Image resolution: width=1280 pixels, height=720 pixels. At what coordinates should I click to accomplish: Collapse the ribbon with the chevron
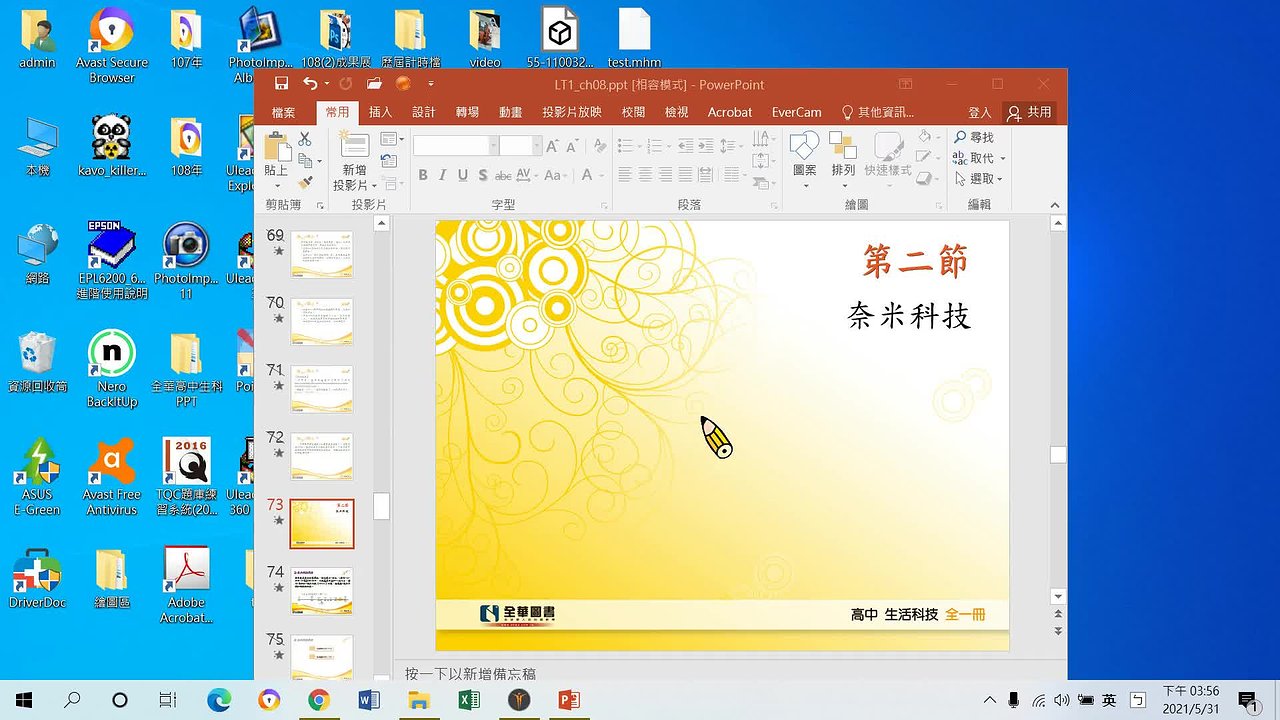pos(1055,205)
